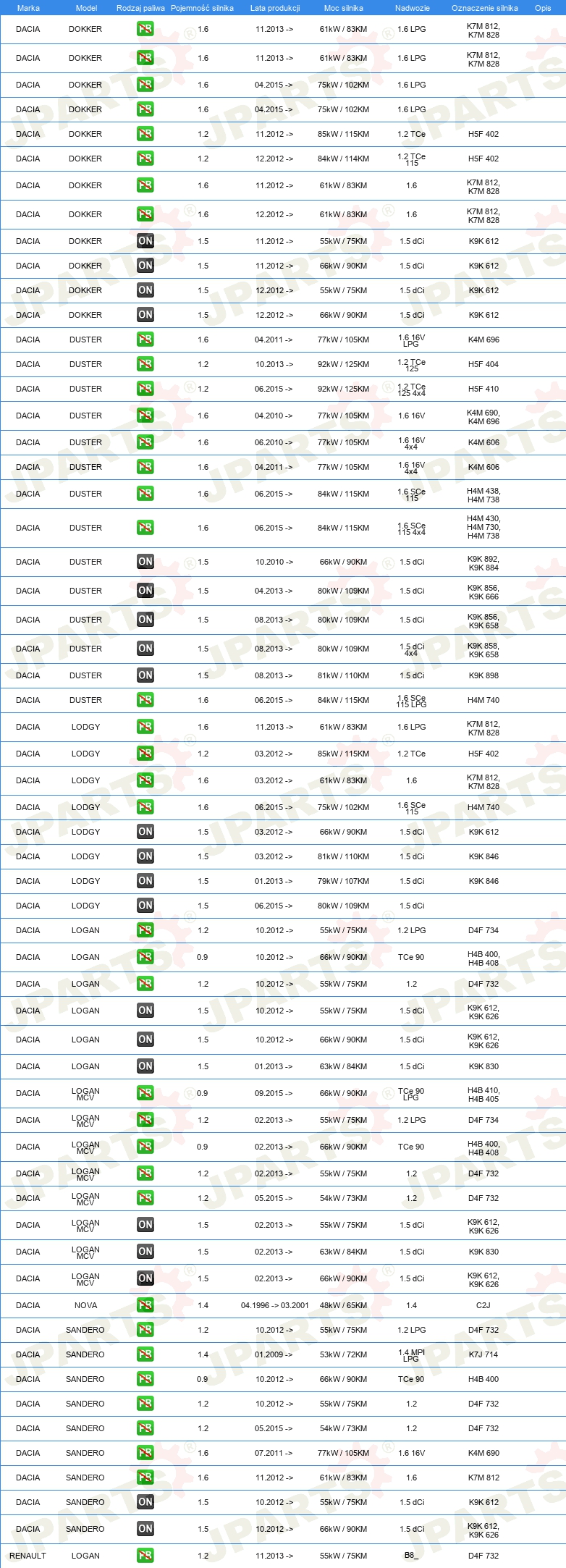The image size is (566, 1568).
Task: Select ON diesel icon in LODGY 81kW / 110KM row
Action: (x=145, y=856)
